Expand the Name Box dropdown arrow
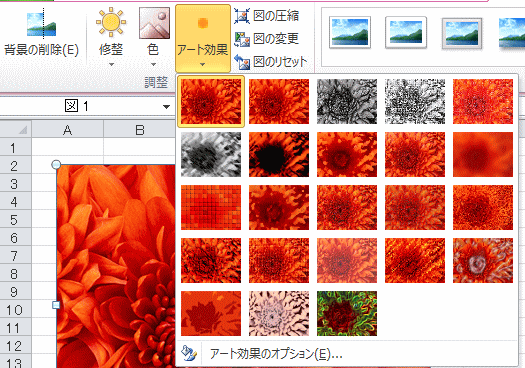 pos(166,107)
